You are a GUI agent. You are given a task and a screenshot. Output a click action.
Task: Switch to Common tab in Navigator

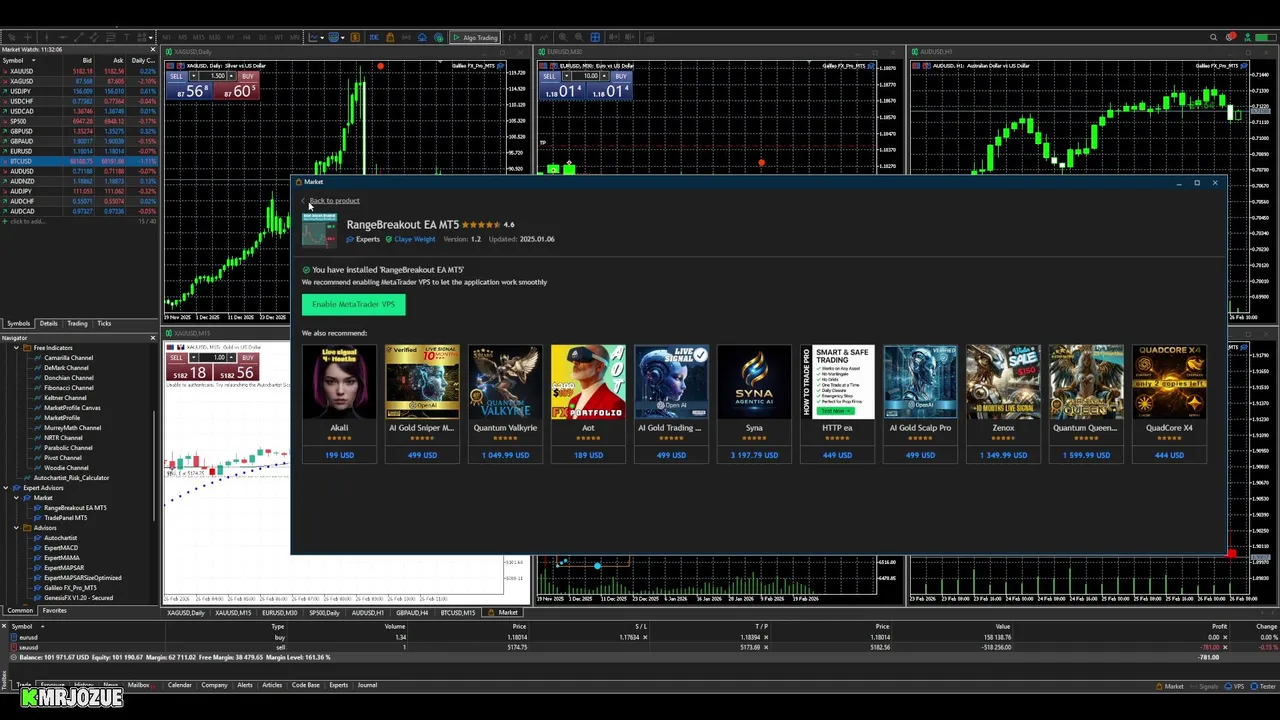coord(20,610)
